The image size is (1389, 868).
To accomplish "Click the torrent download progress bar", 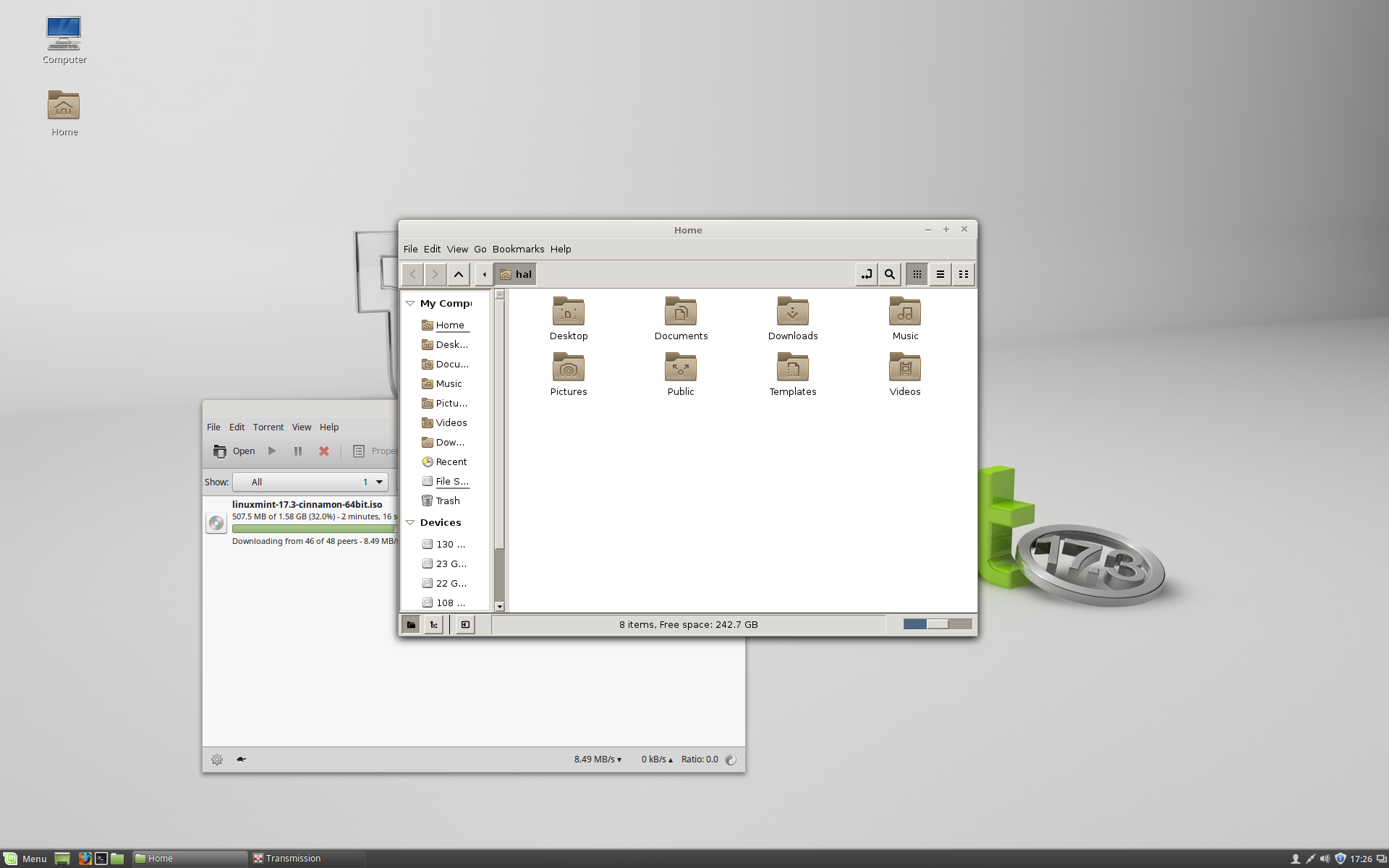I will [315, 529].
